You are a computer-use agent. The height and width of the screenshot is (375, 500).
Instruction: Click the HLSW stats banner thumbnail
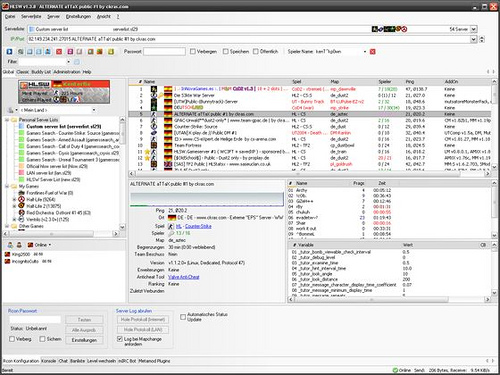coord(64,92)
